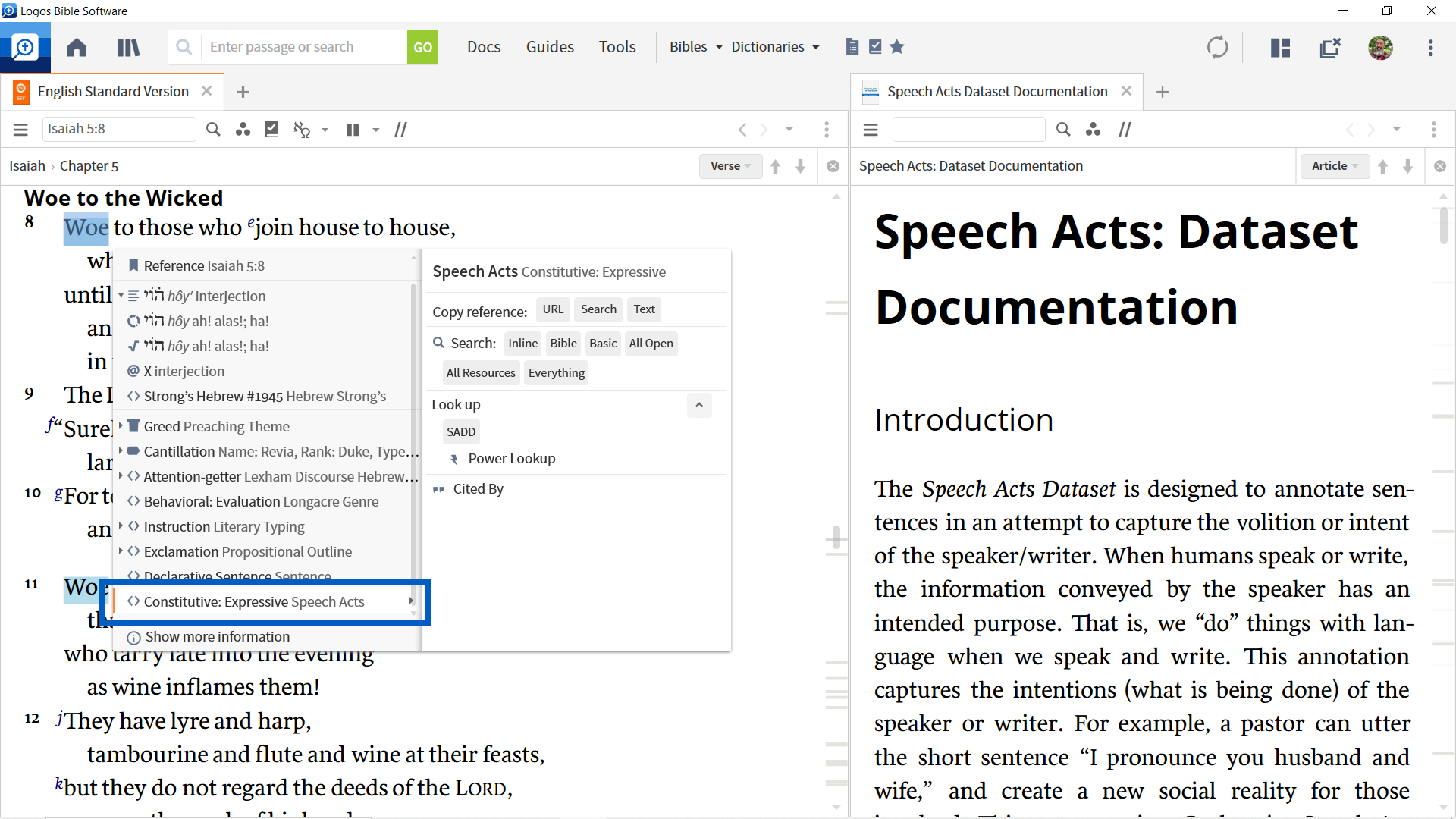Switch to Speech Acts Dataset Documentation tab

[x=997, y=91]
